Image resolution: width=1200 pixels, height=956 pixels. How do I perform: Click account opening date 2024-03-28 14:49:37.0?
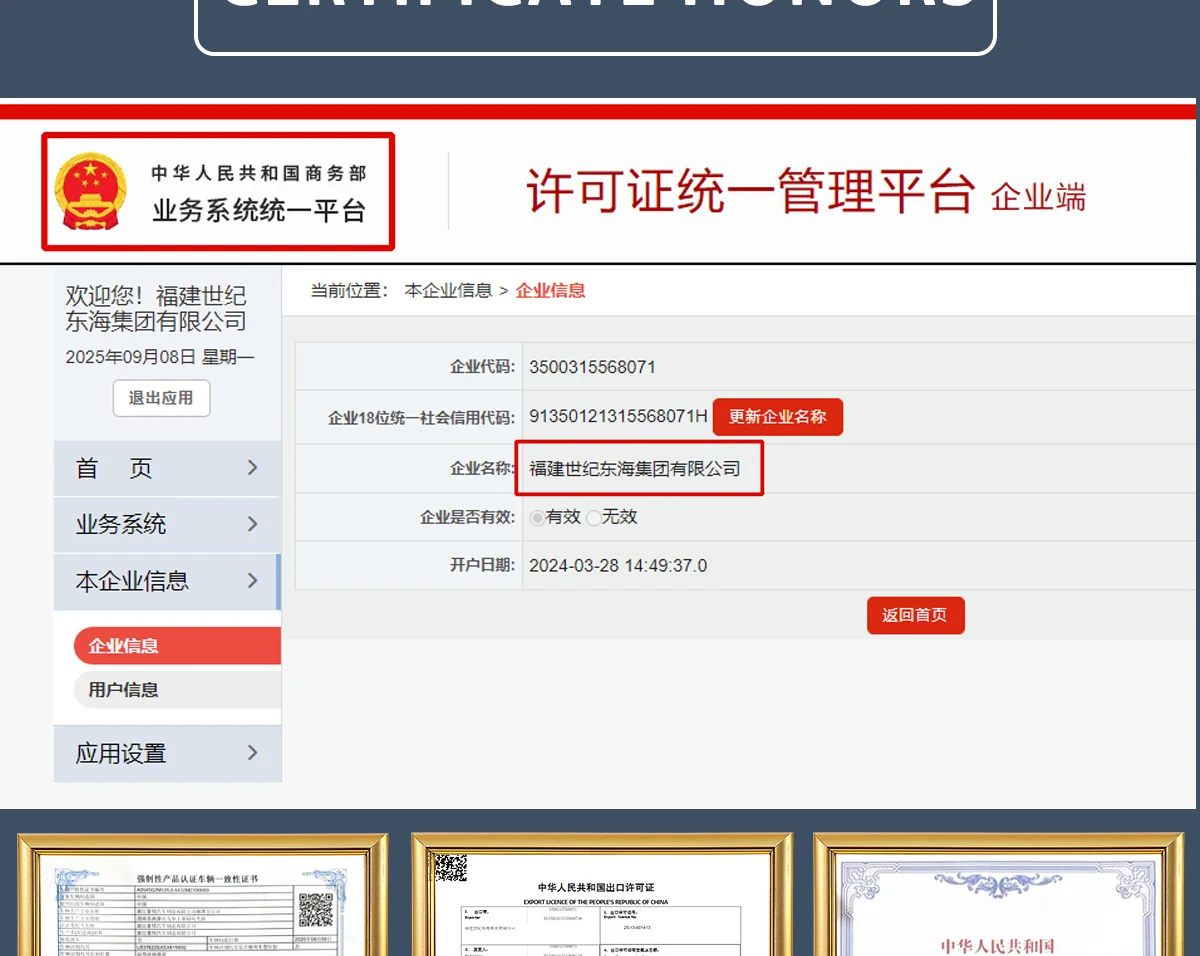(618, 566)
